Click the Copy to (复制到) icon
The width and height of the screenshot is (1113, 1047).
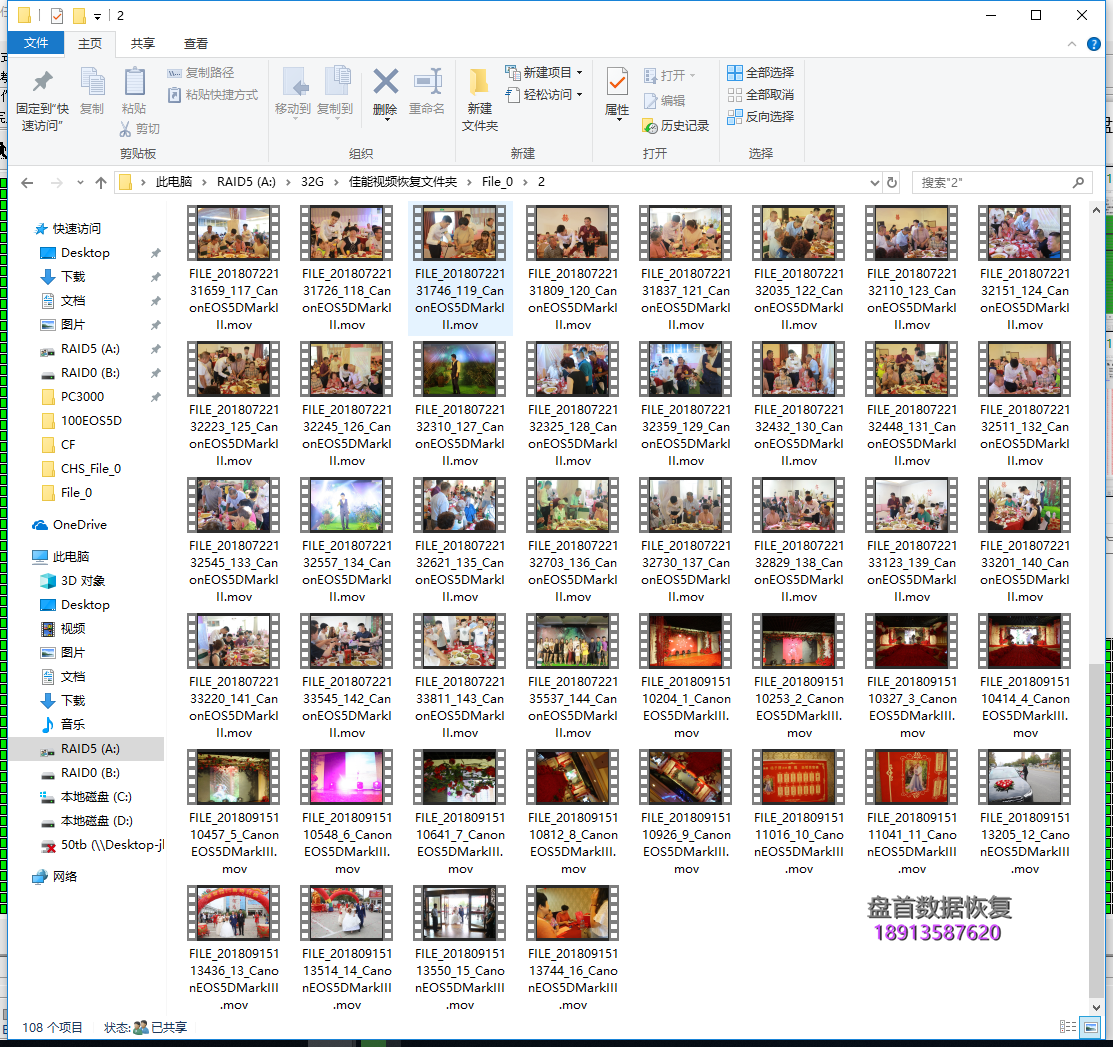[x=336, y=81]
